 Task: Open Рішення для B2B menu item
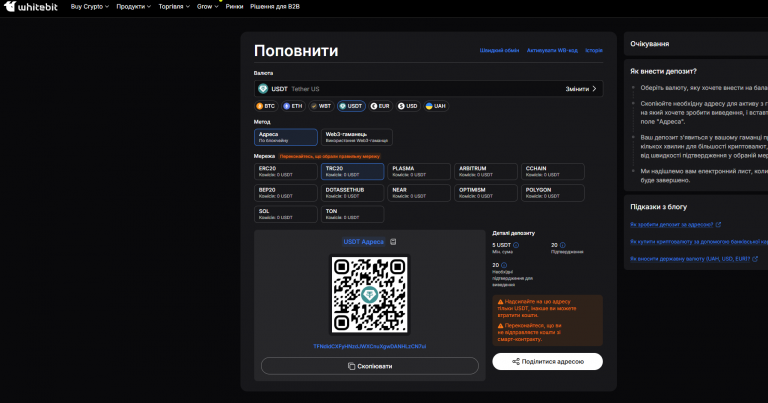pyautogui.click(x=275, y=6)
